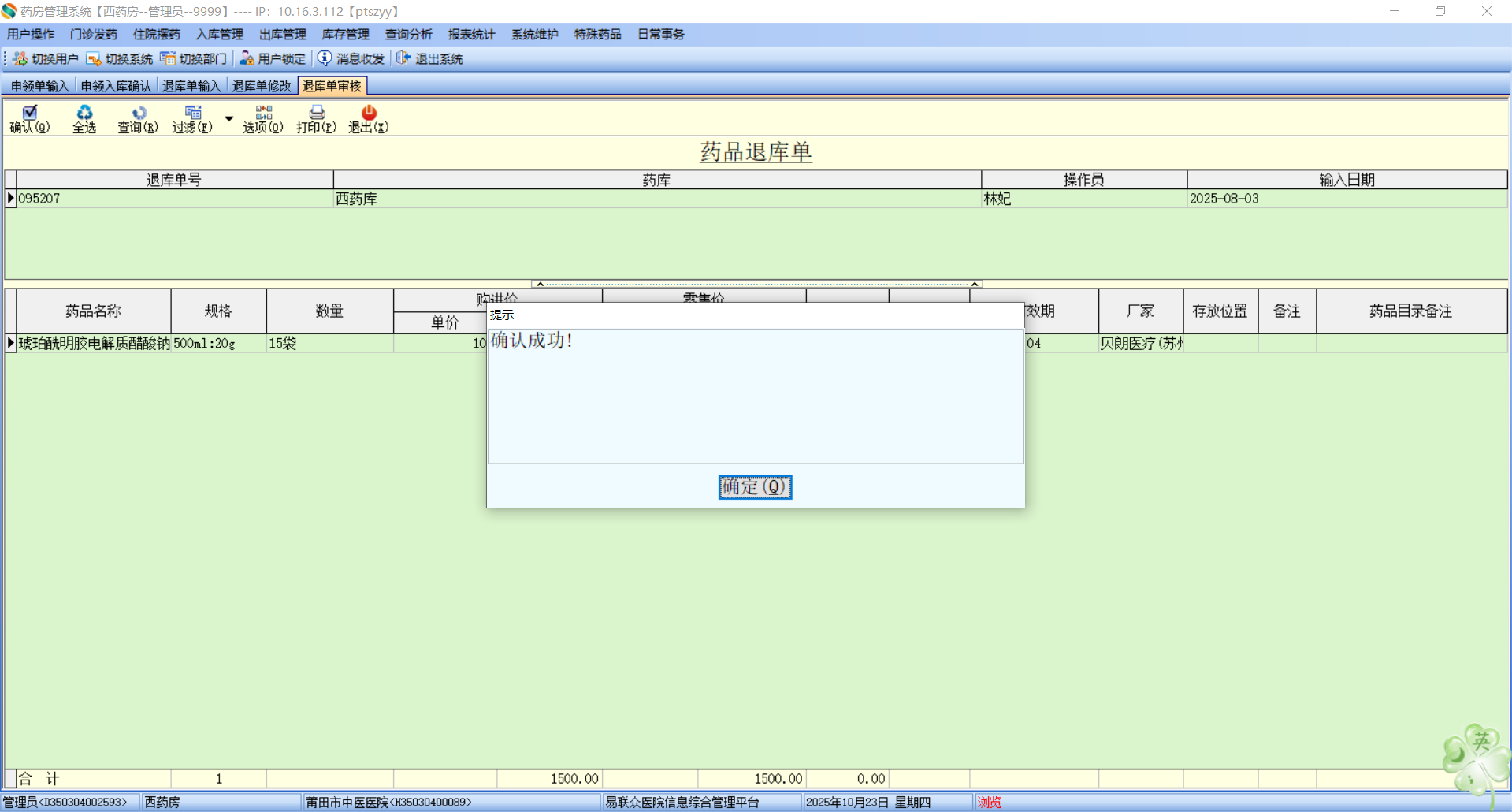Click the 规格 column header
This screenshot has width=1512, height=812.
(218, 311)
